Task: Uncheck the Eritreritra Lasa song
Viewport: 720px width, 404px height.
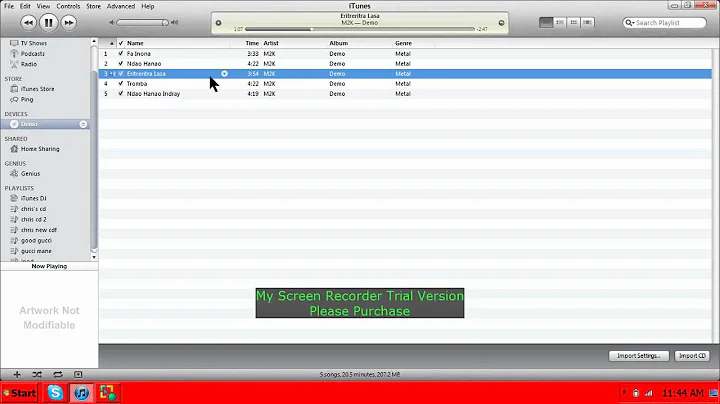Action: 121,73
